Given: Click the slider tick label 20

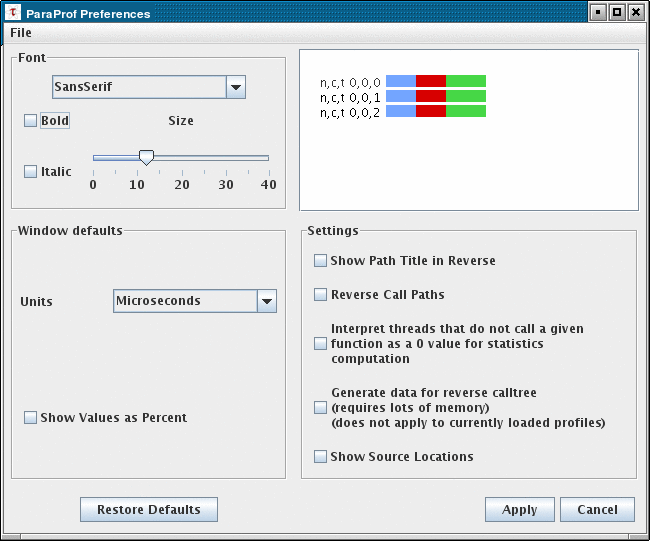Looking at the screenshot, I should 182,185.
